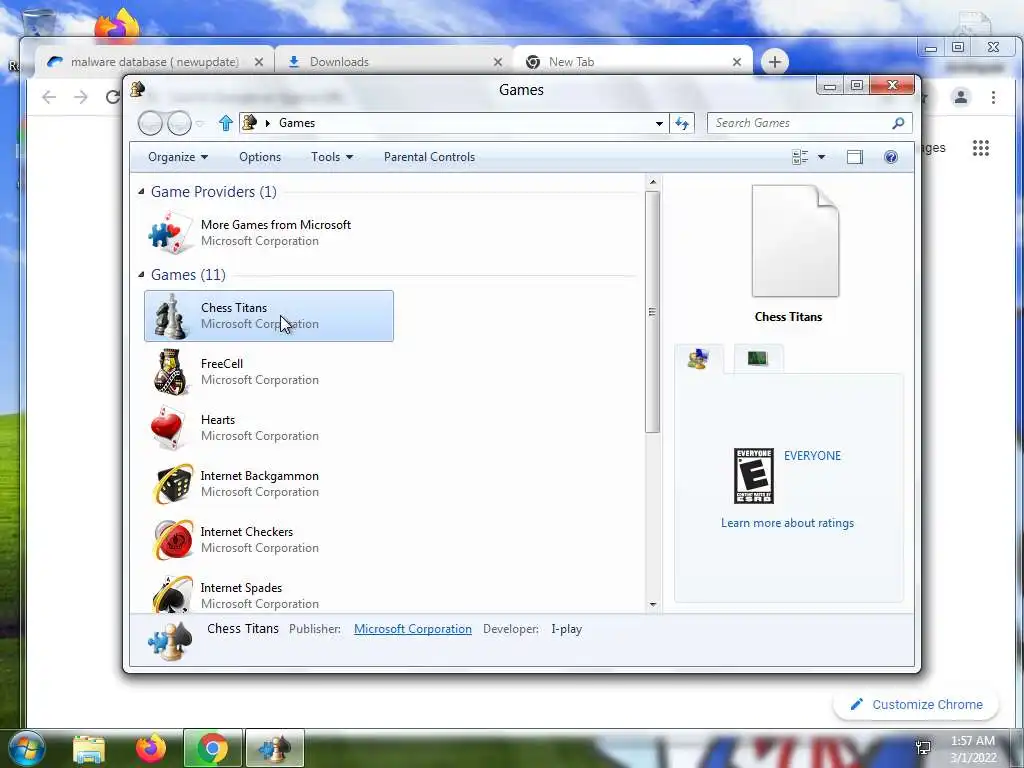Open the Games help icon
The height and width of the screenshot is (768, 1024).
coord(891,157)
